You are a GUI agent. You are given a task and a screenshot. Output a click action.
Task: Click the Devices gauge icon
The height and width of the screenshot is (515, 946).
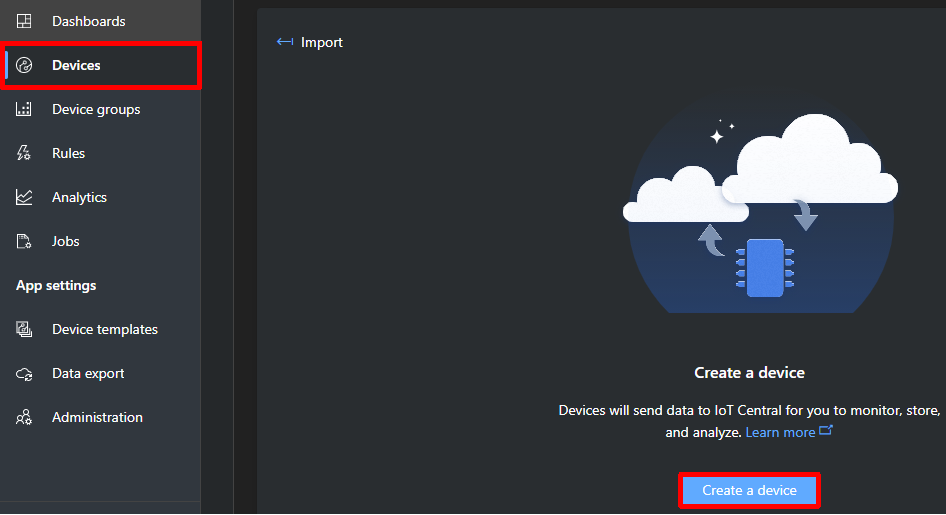24,65
